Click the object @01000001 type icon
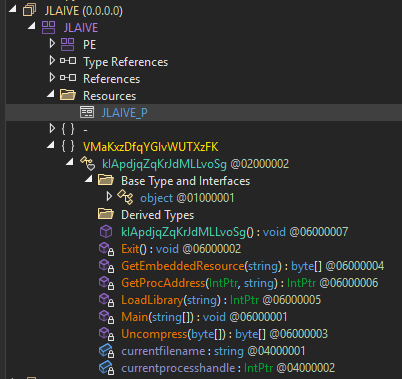Image resolution: width=402 pixels, height=379 pixels. coord(125,197)
